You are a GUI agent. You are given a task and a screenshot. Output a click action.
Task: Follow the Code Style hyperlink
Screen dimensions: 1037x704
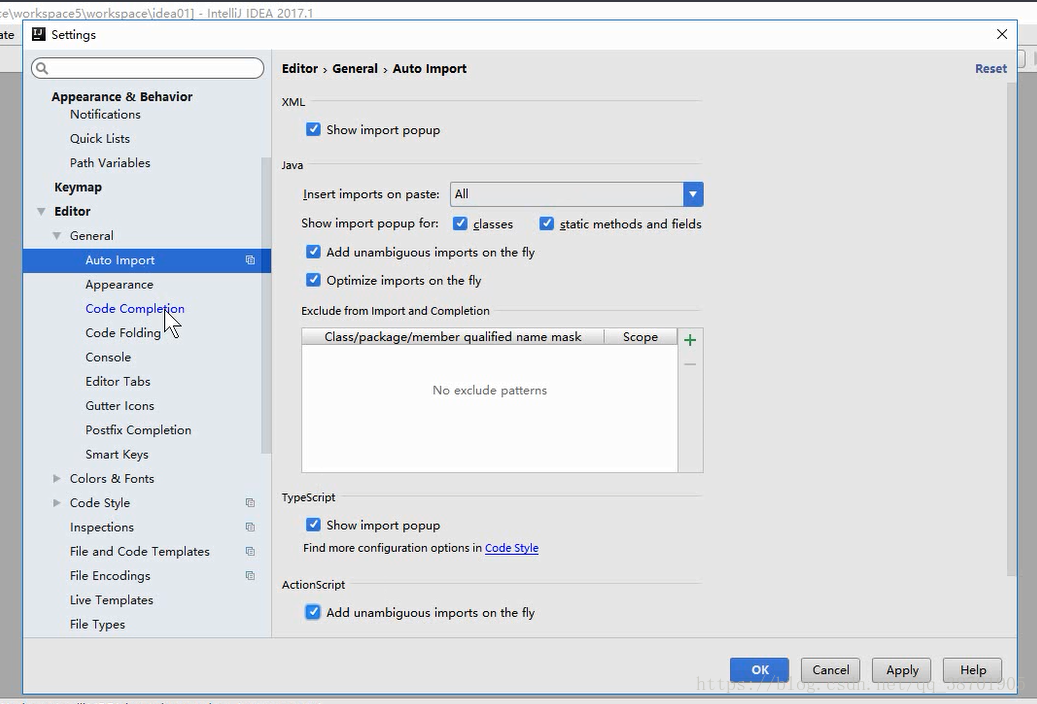coord(511,548)
